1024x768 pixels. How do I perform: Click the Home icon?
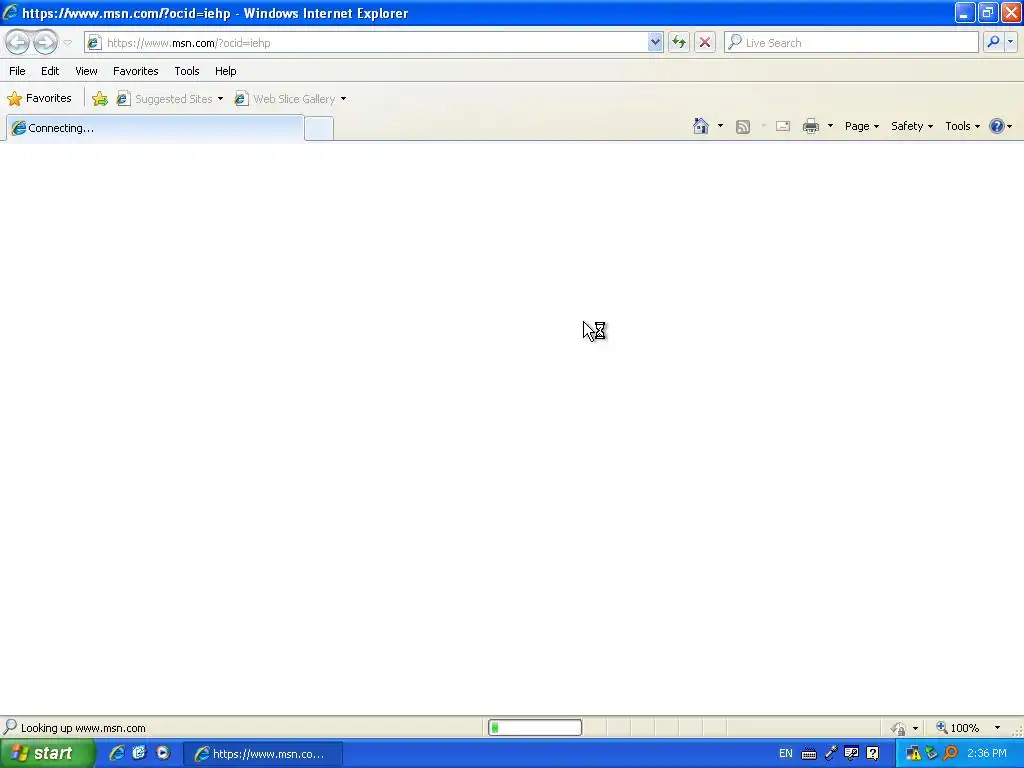click(x=701, y=126)
